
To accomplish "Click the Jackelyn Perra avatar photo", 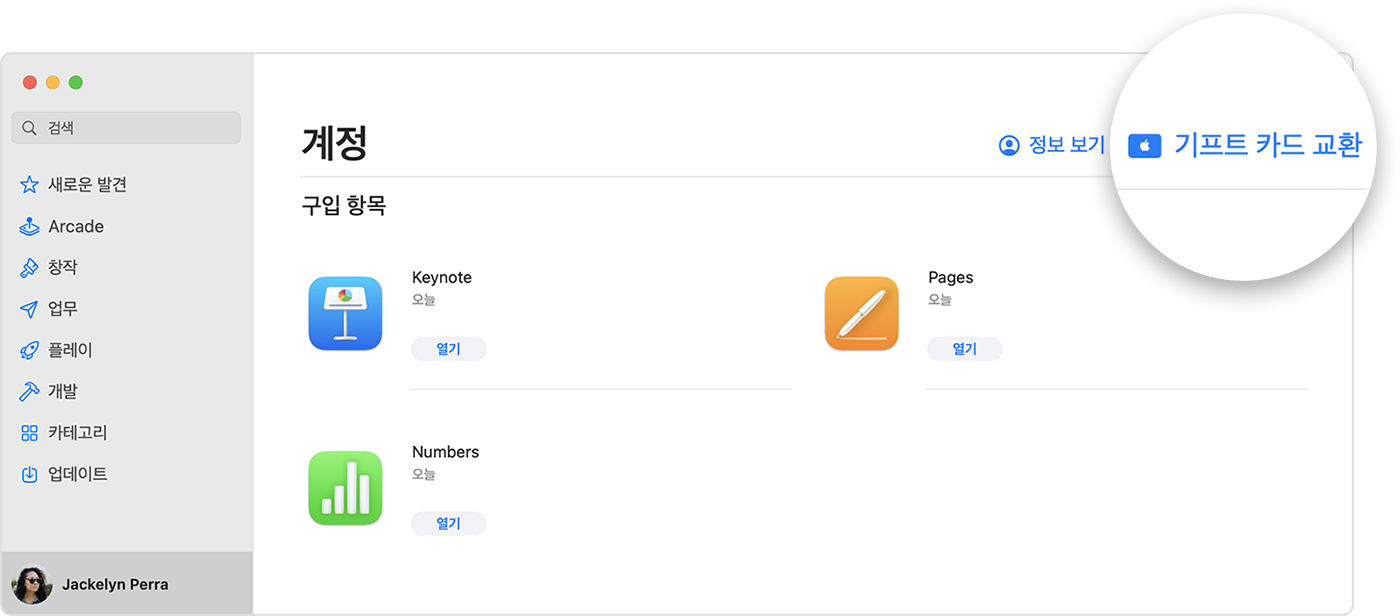I will tap(31, 584).
